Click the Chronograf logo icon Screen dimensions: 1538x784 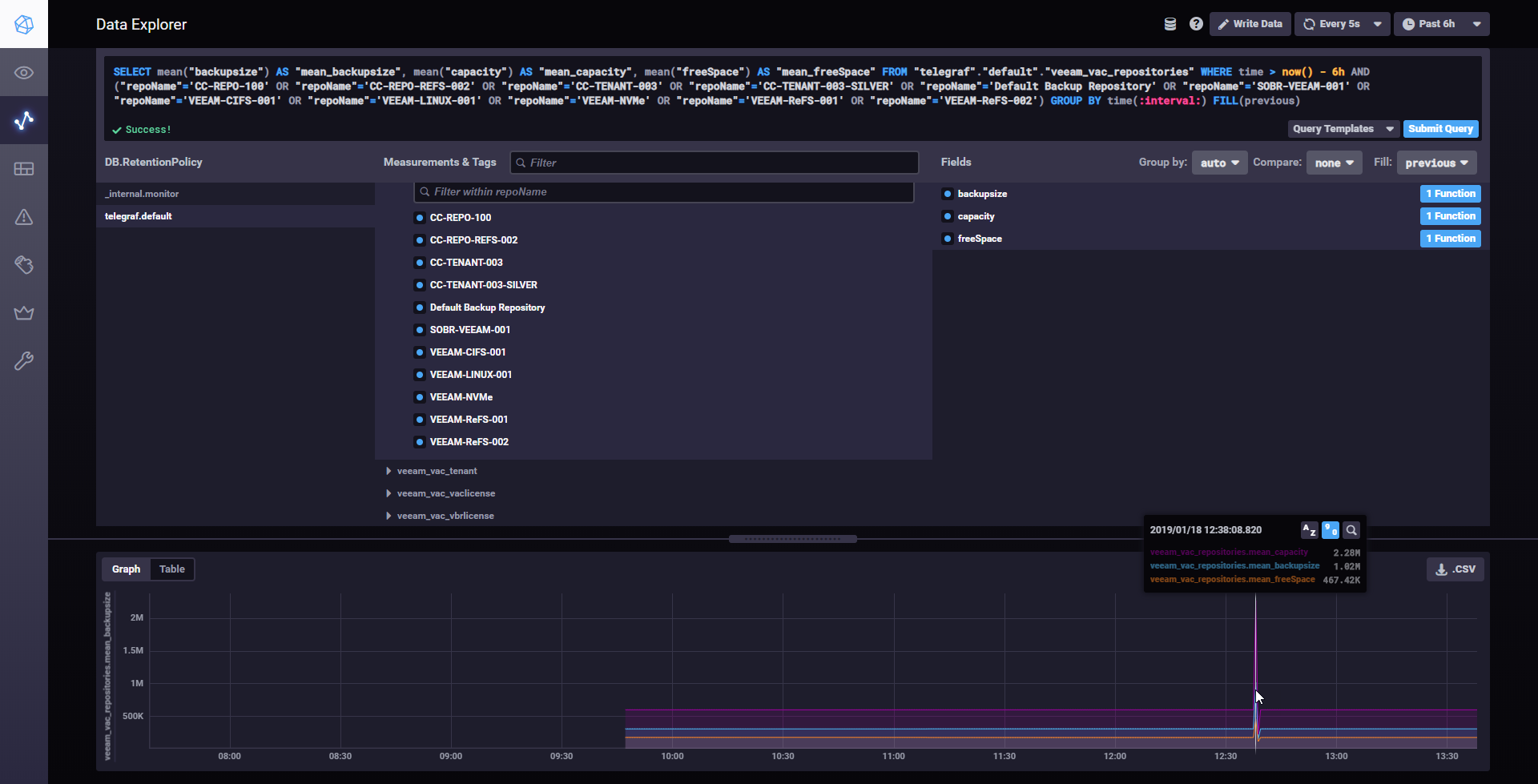(x=24, y=24)
